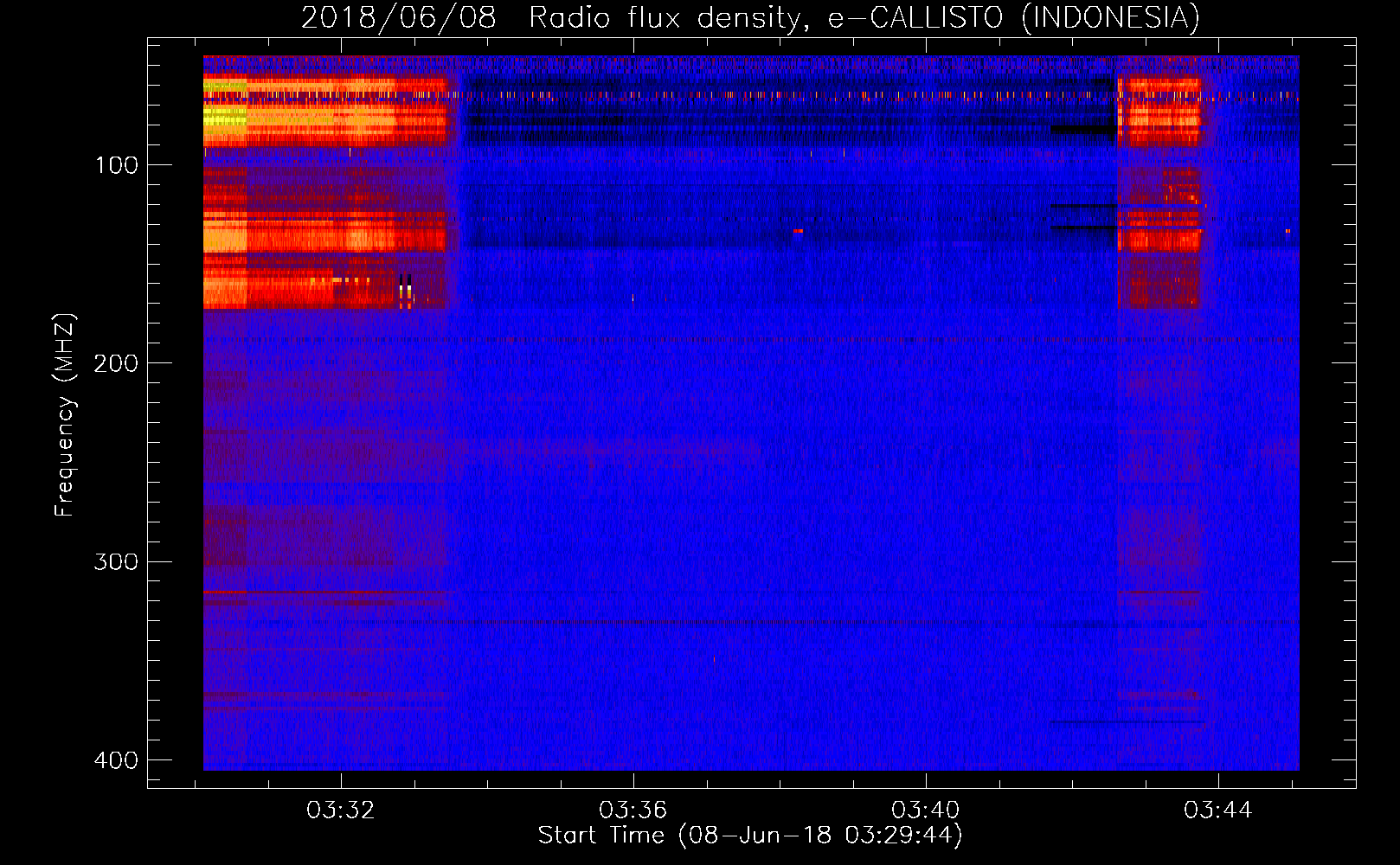Click the 200 frequency tick label
1400x865 pixels.
pyautogui.click(x=116, y=363)
